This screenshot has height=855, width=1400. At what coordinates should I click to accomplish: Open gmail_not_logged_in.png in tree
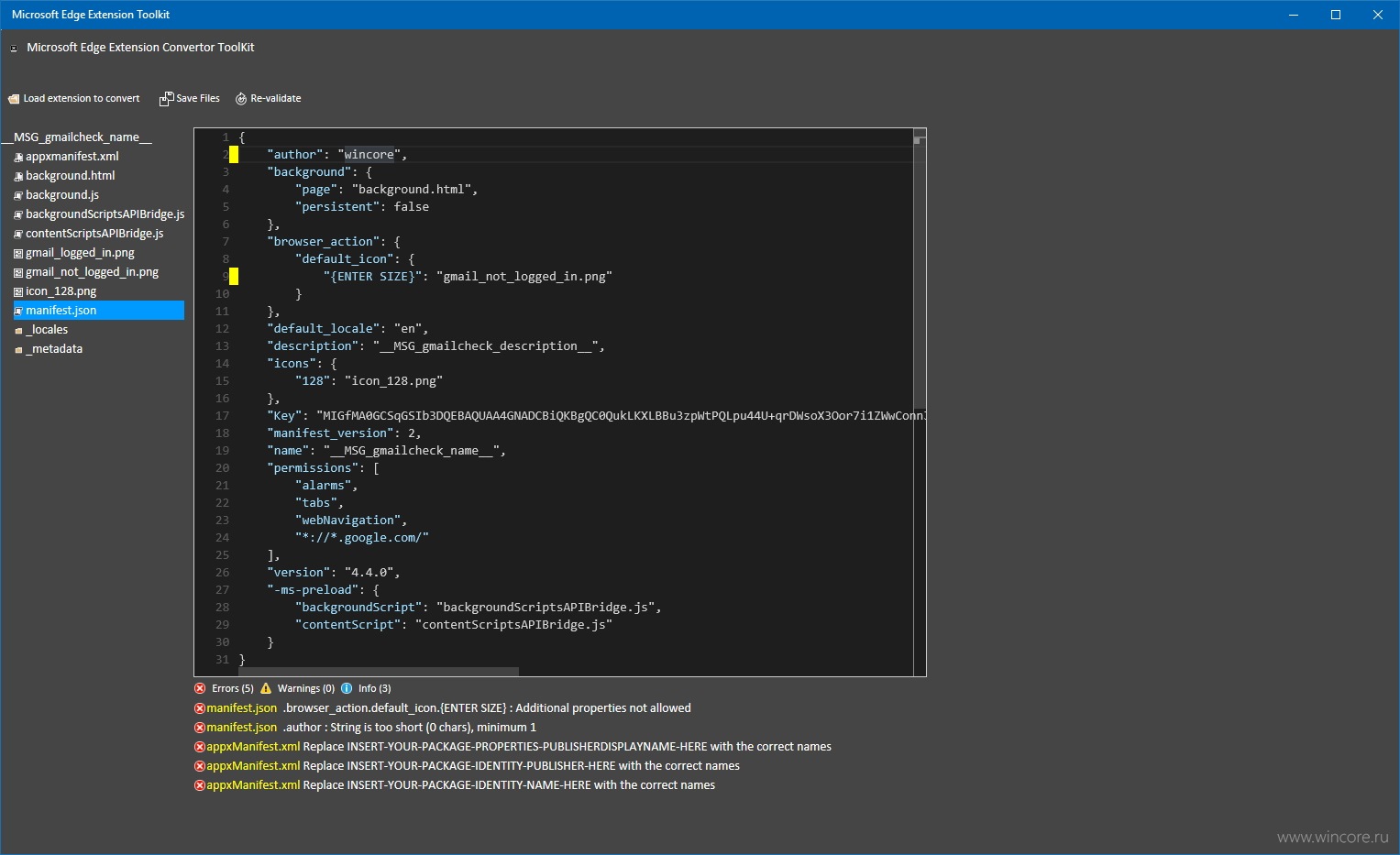pos(93,272)
